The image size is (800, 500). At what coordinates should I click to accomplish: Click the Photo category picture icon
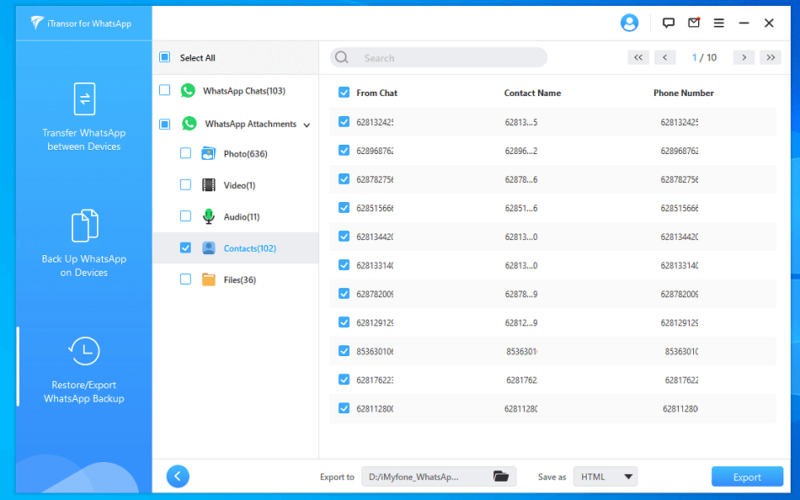click(208, 154)
